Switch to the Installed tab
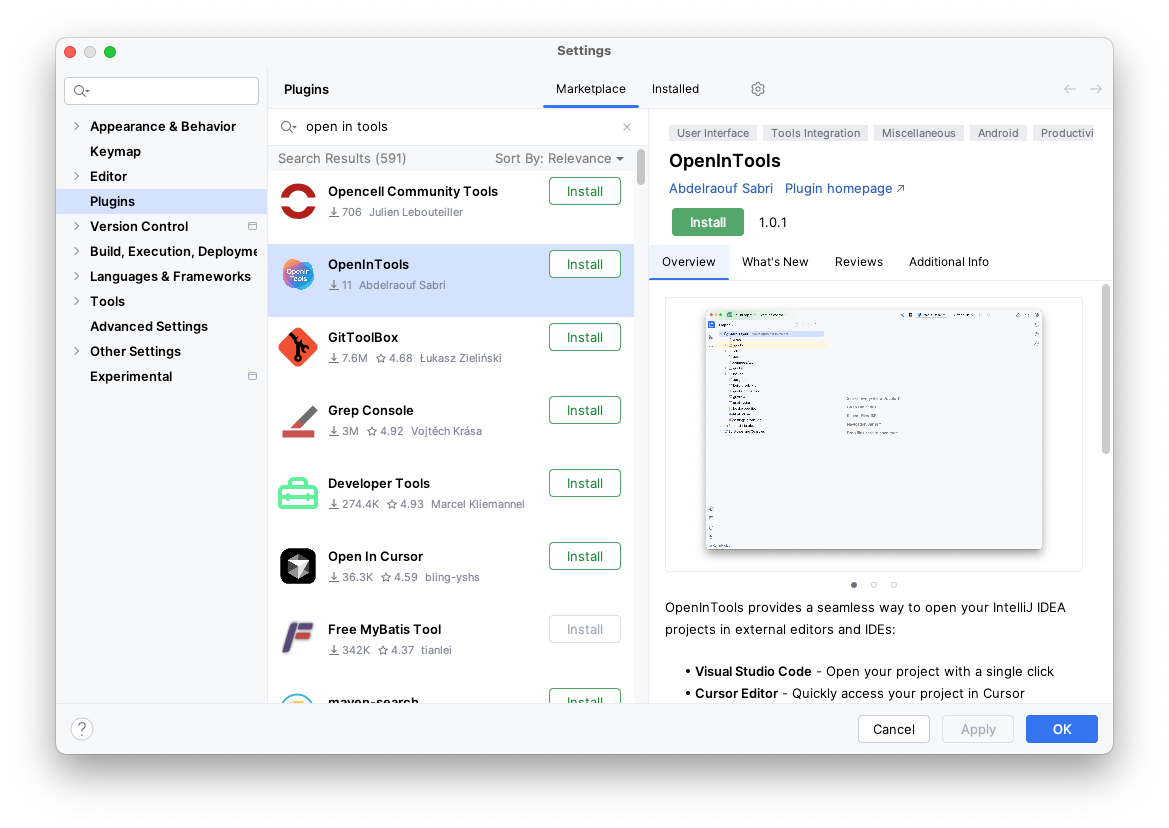1169x828 pixels. (674, 89)
